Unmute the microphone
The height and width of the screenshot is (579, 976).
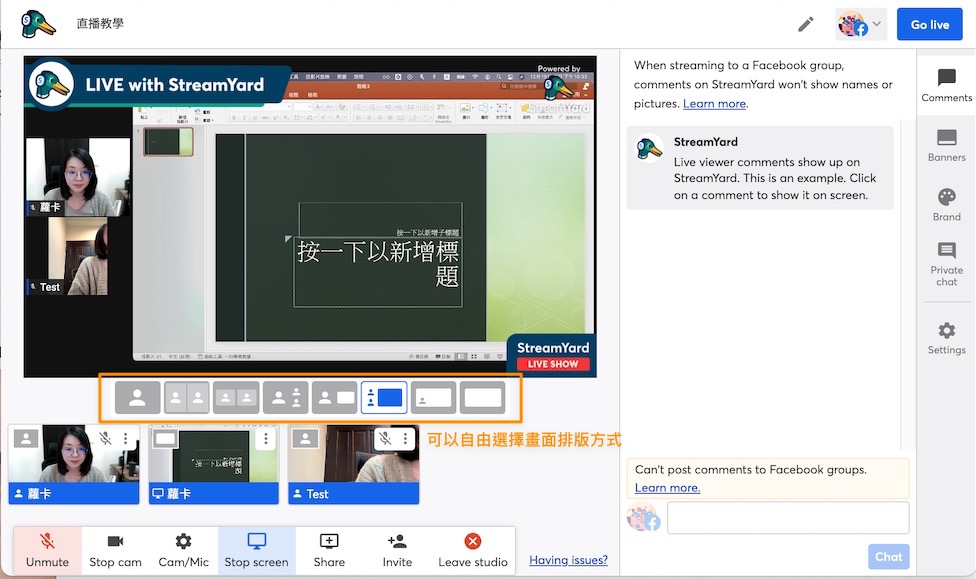[x=47, y=550]
